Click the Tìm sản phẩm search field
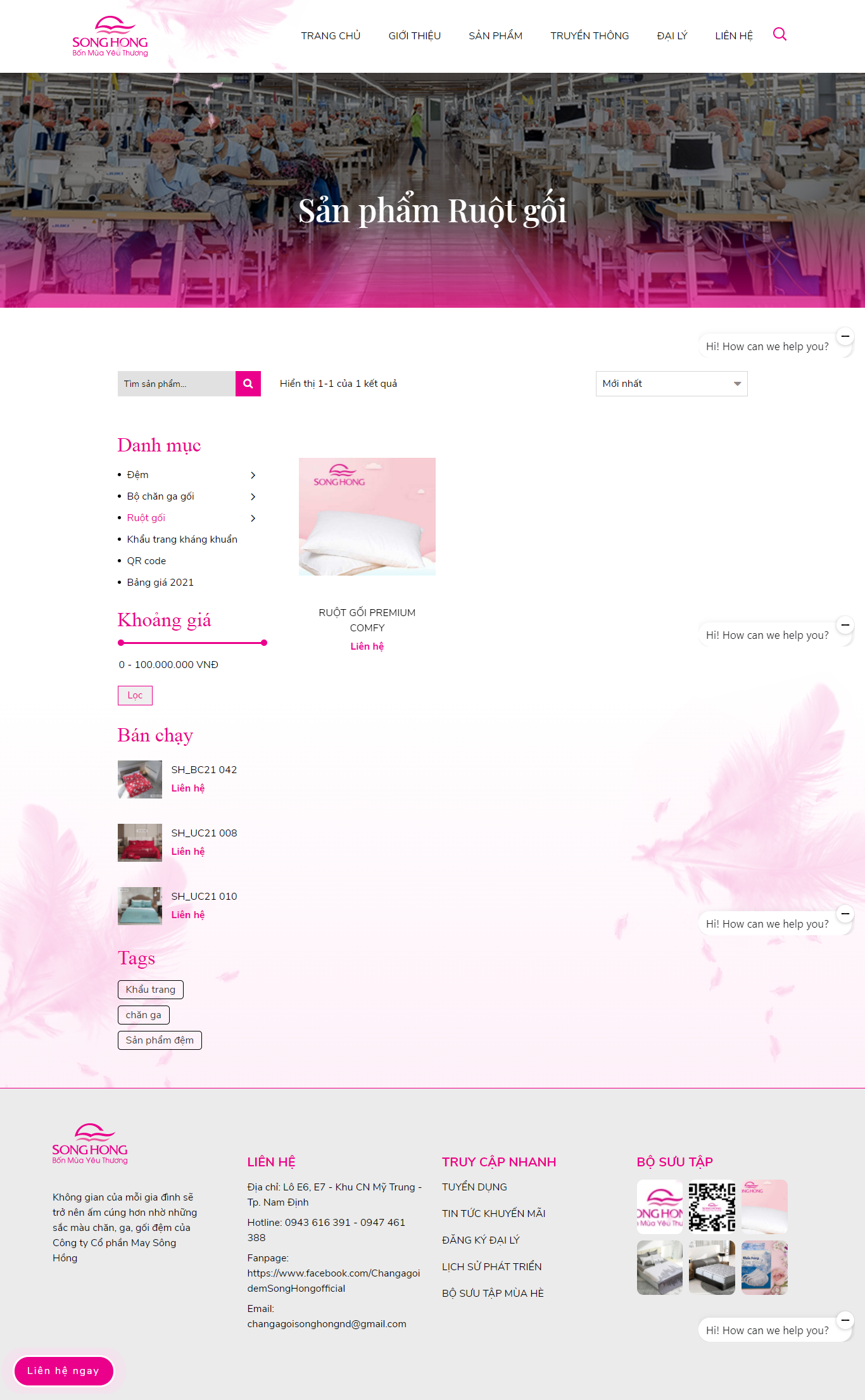This screenshot has height=1400, width=865. pyautogui.click(x=177, y=384)
